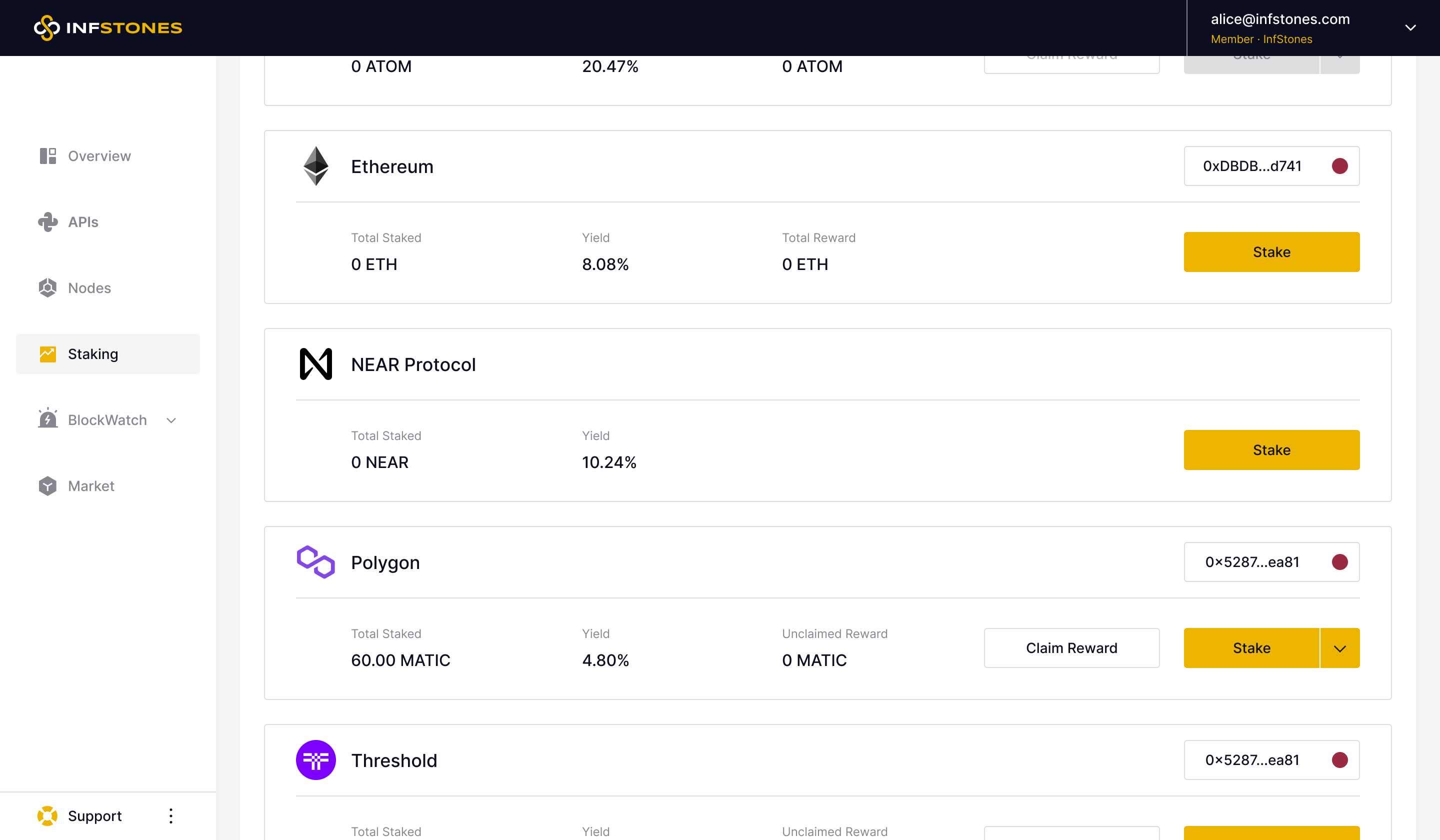Click the APIs puzzle icon
This screenshot has width=1440, height=840.
pos(48,221)
